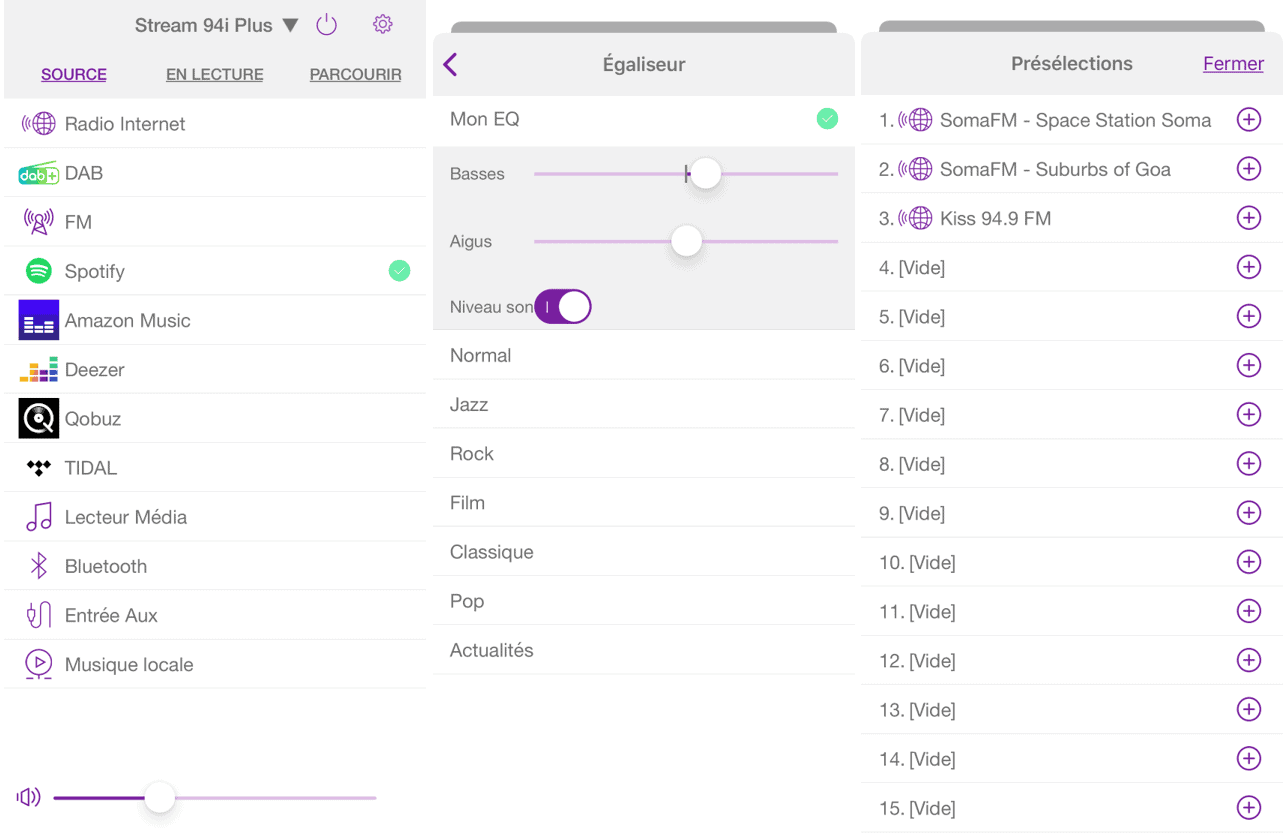
Task: Open the PARCOURIR tab
Action: (355, 74)
